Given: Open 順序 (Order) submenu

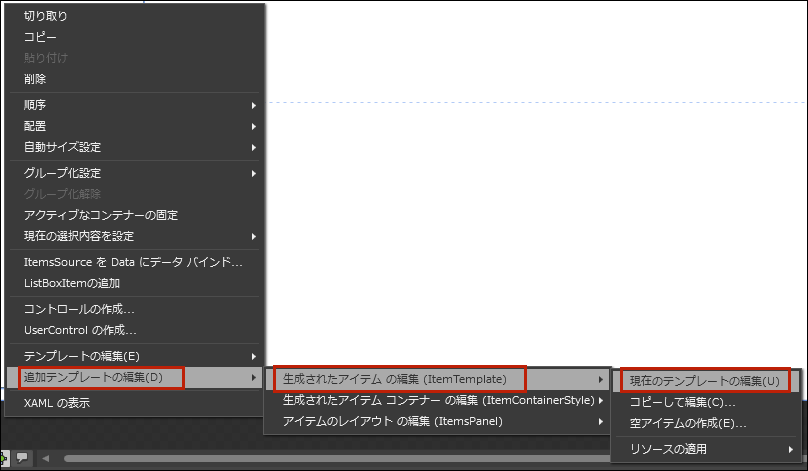Looking at the screenshot, I should tap(134, 105).
